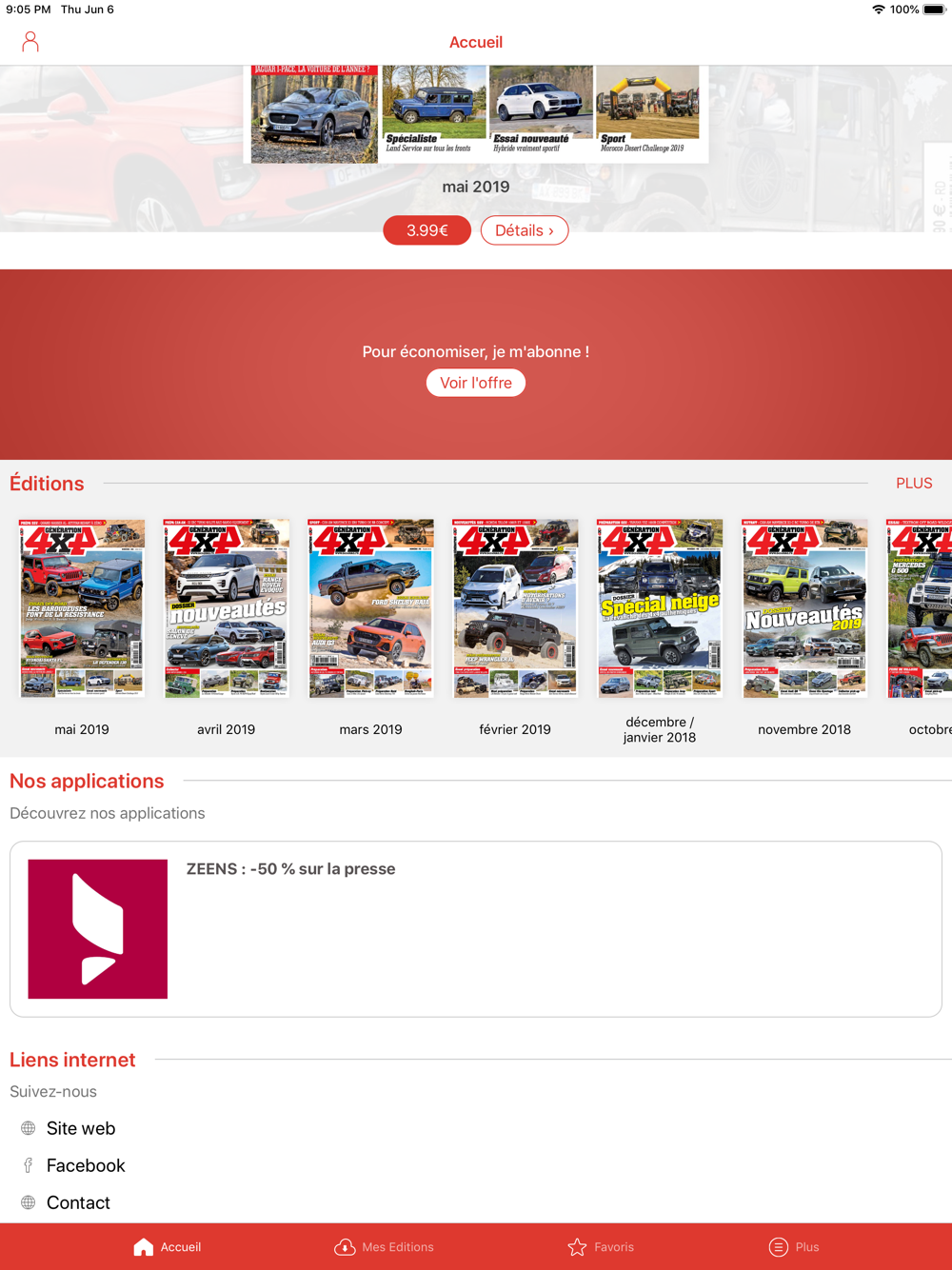Image resolution: width=952 pixels, height=1270 pixels.
Task: Open the ZEENS -50 % sur la presse title
Action: [290, 869]
